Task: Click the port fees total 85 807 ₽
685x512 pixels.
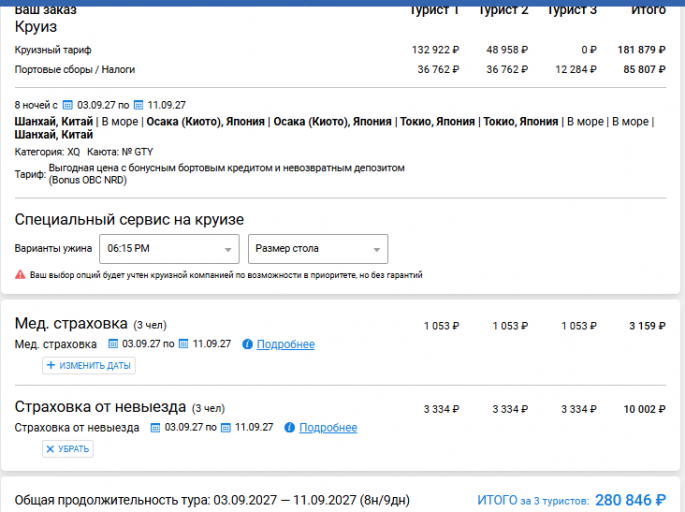Action: (644, 69)
